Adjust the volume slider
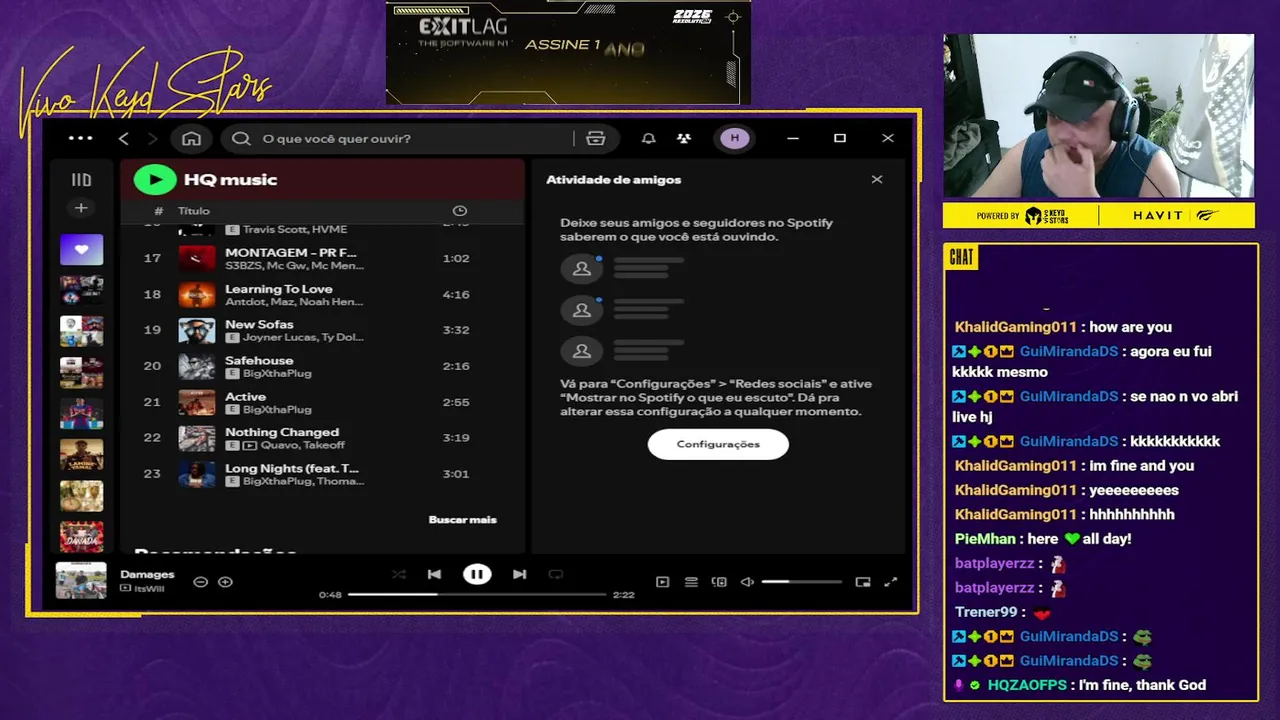Screen dimensions: 1280x720 801,582
